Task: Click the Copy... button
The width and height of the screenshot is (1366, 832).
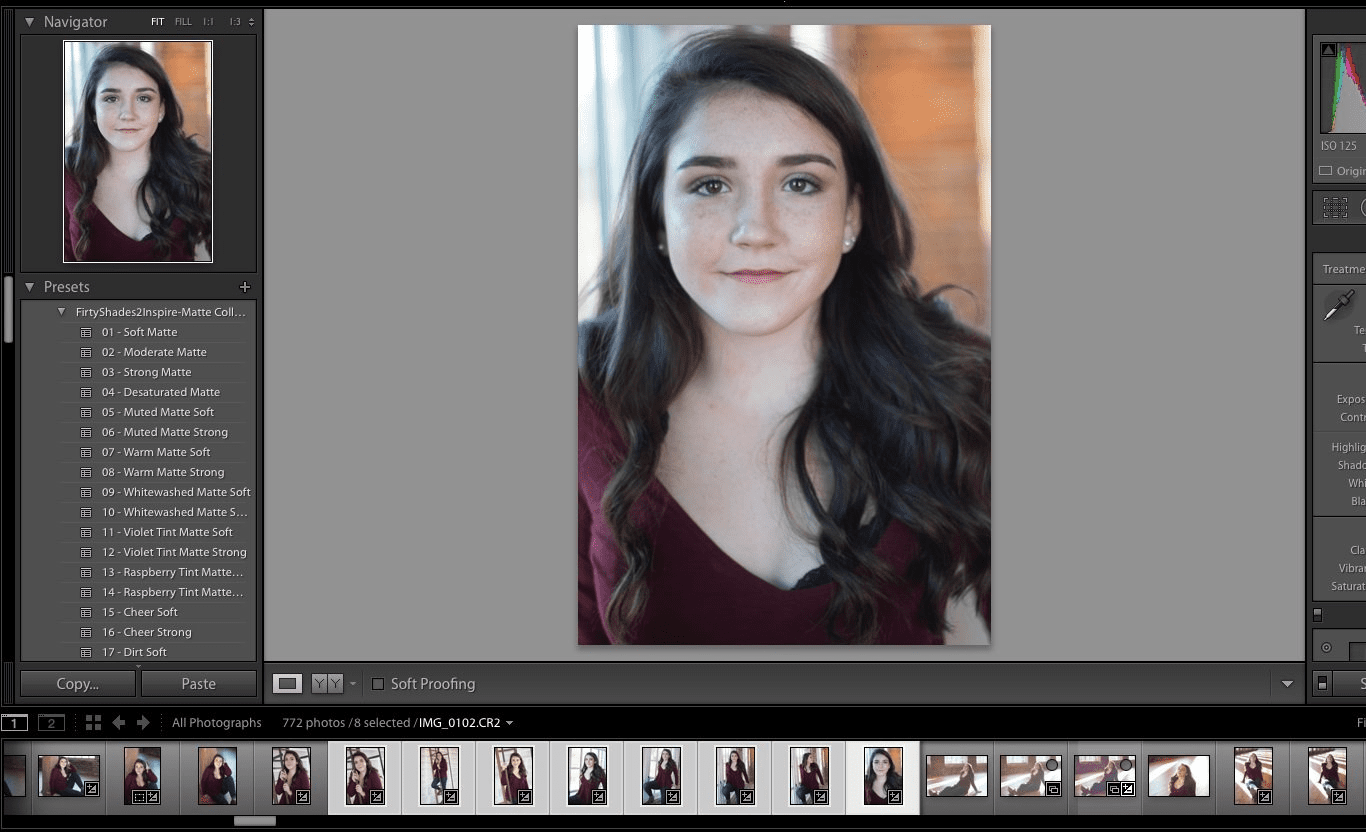Action: (76, 683)
